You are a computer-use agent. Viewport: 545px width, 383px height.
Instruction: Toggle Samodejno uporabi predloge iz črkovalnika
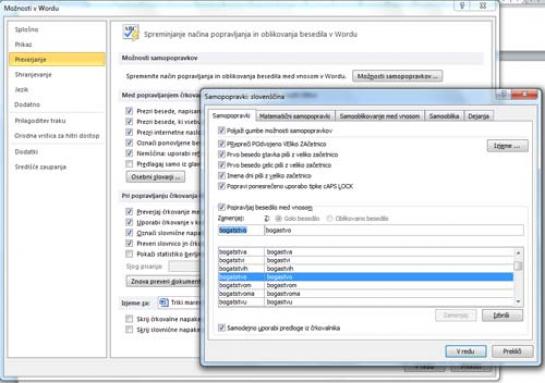pos(221,328)
